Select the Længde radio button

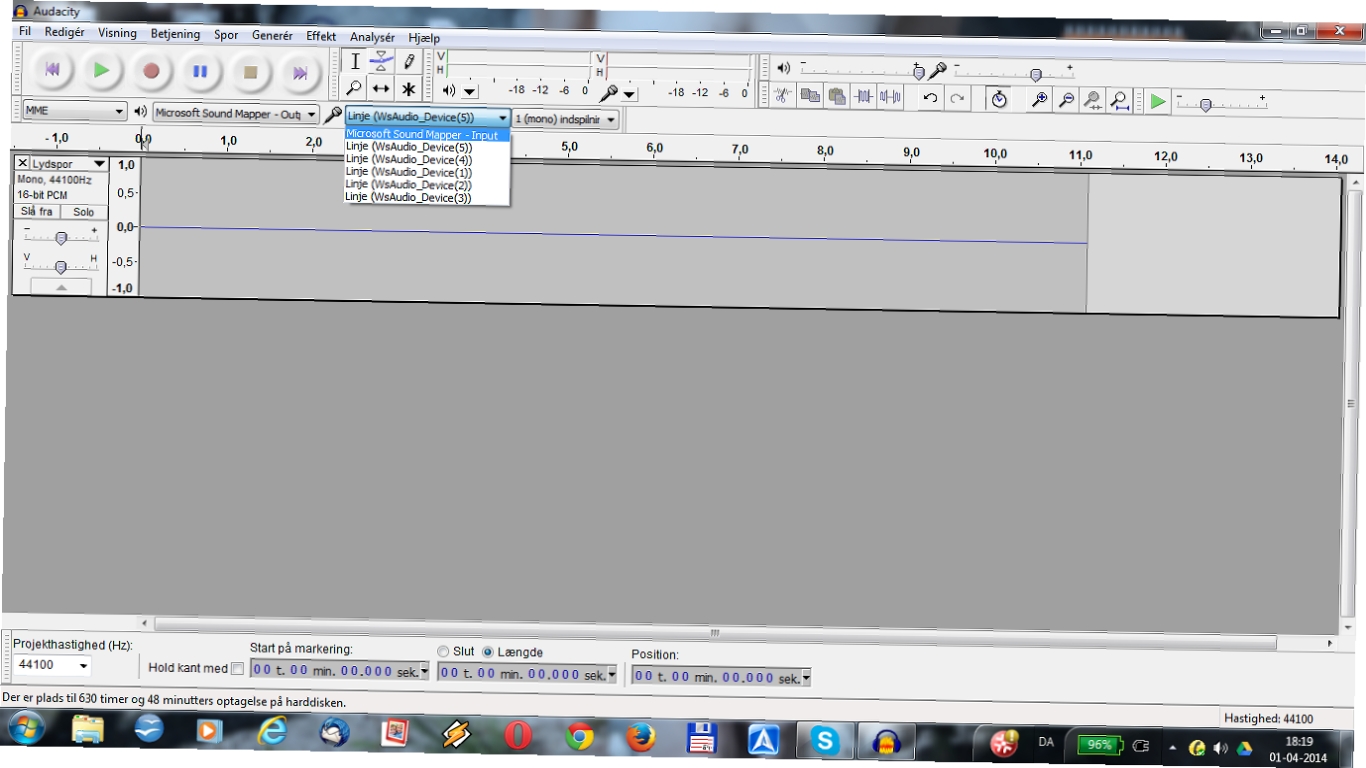tap(488, 652)
